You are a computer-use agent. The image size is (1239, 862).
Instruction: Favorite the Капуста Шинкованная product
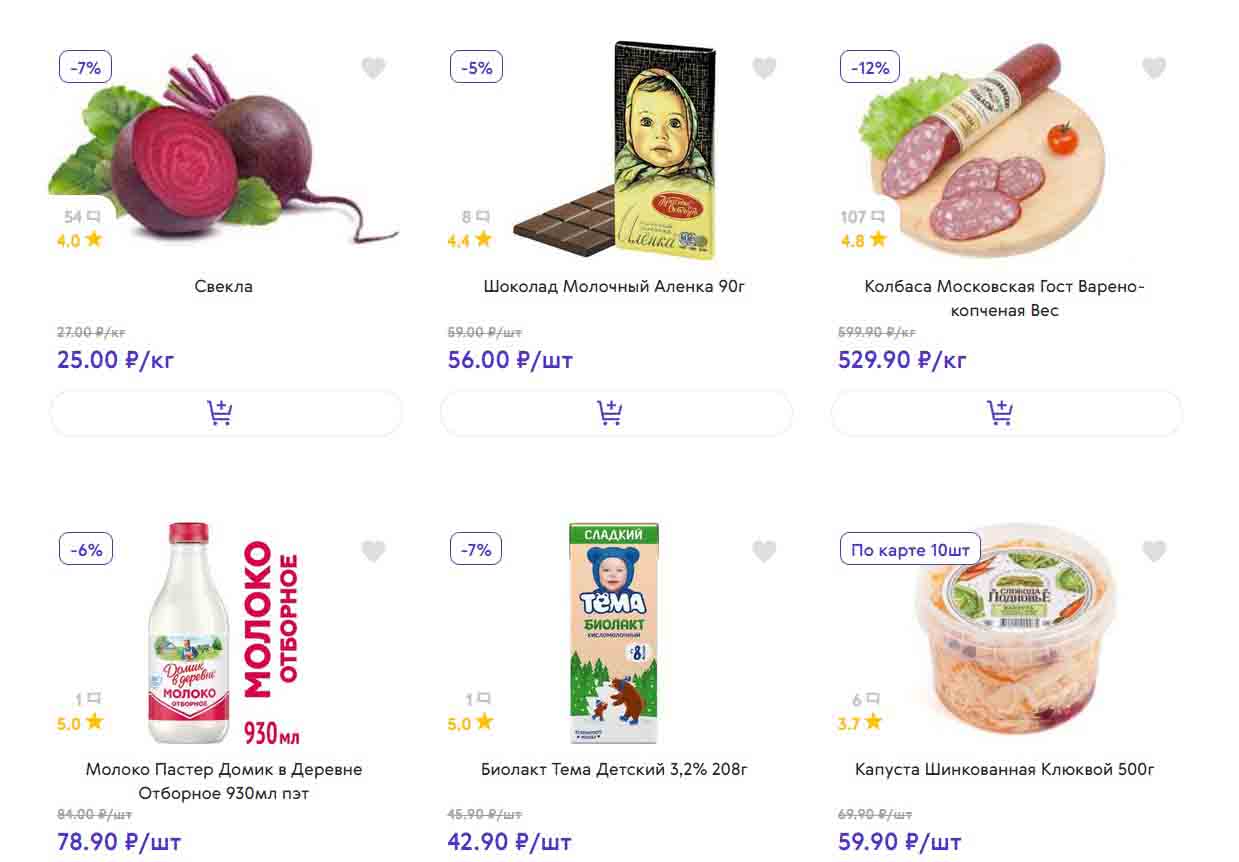[x=1154, y=551]
